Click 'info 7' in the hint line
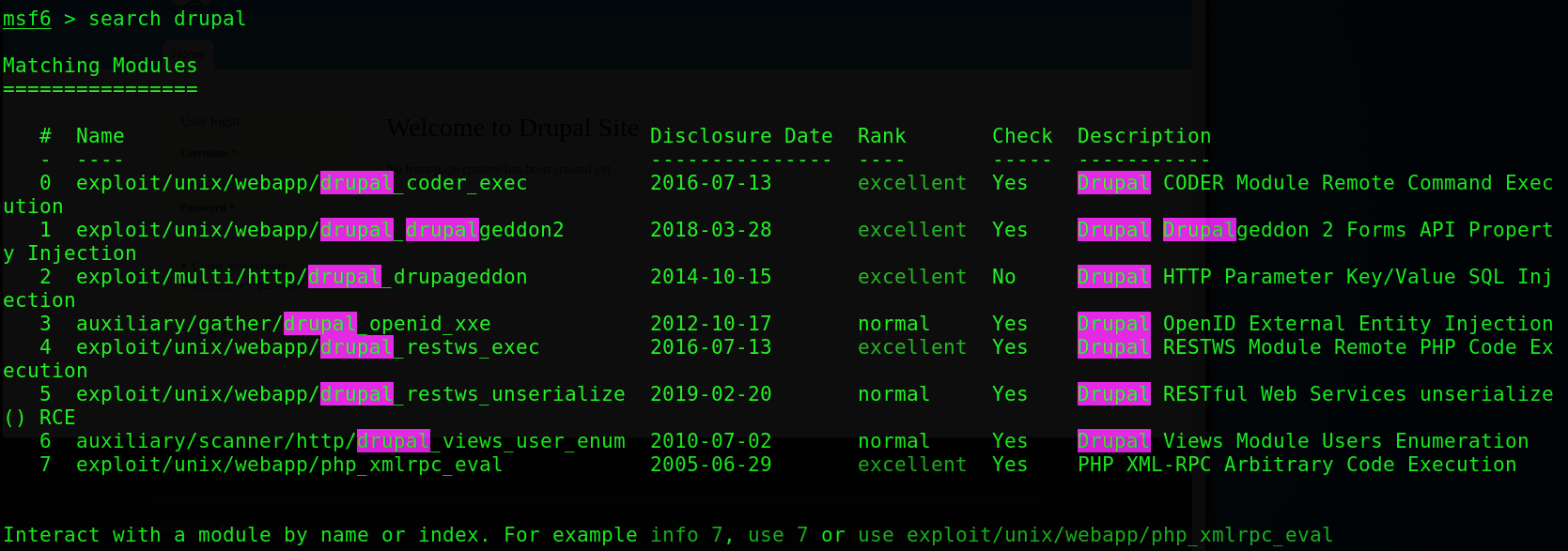 [687, 535]
